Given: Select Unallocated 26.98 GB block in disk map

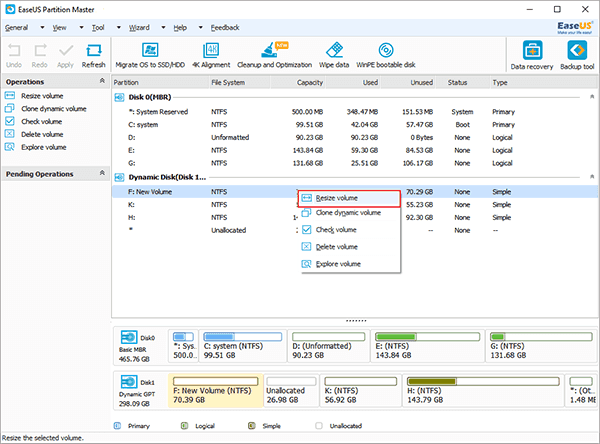Looking at the screenshot, I should (291, 390).
